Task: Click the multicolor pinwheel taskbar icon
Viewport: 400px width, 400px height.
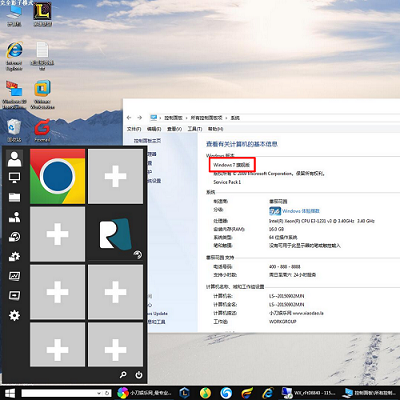Action: (123, 393)
